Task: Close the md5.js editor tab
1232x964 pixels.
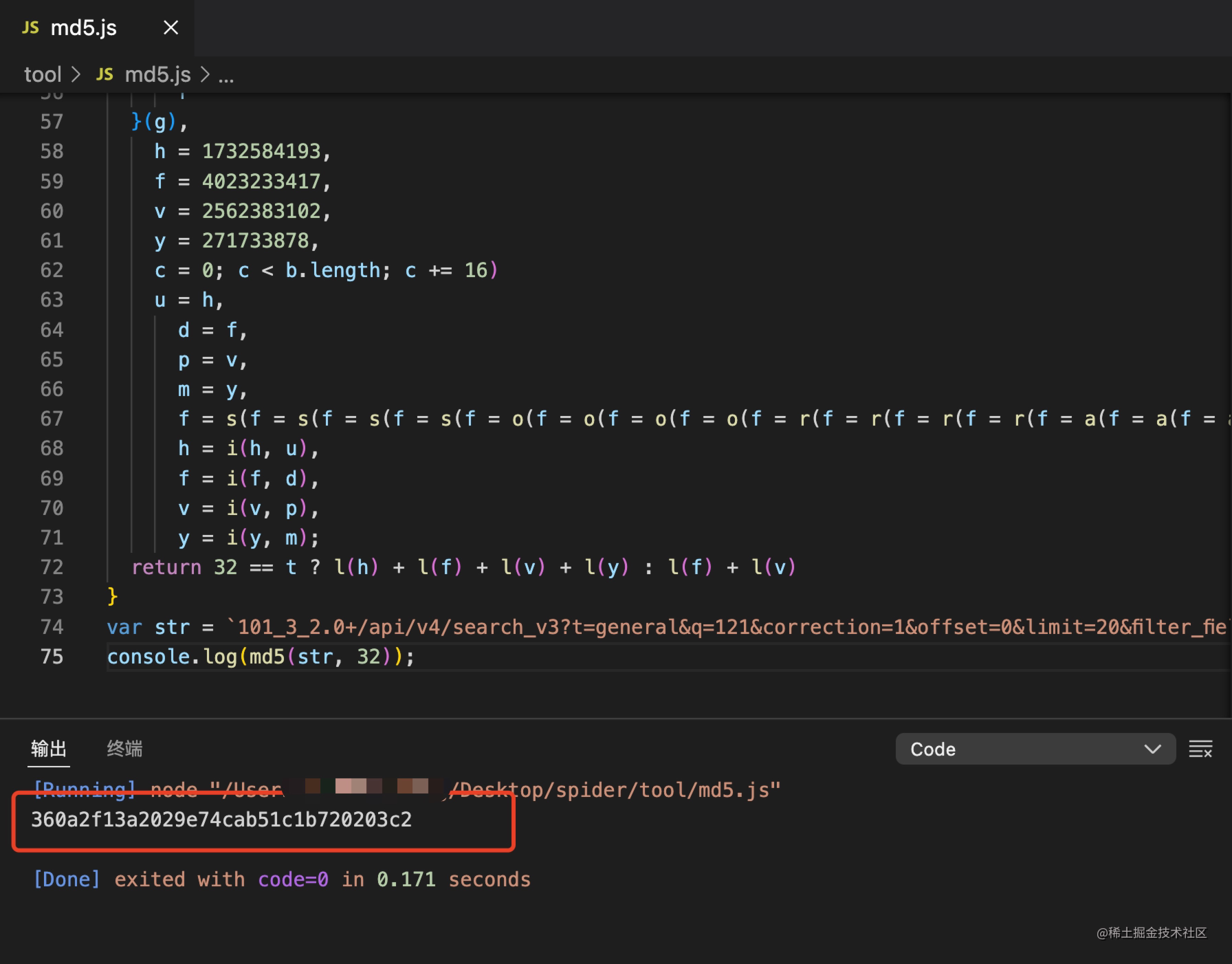Action: 170,28
